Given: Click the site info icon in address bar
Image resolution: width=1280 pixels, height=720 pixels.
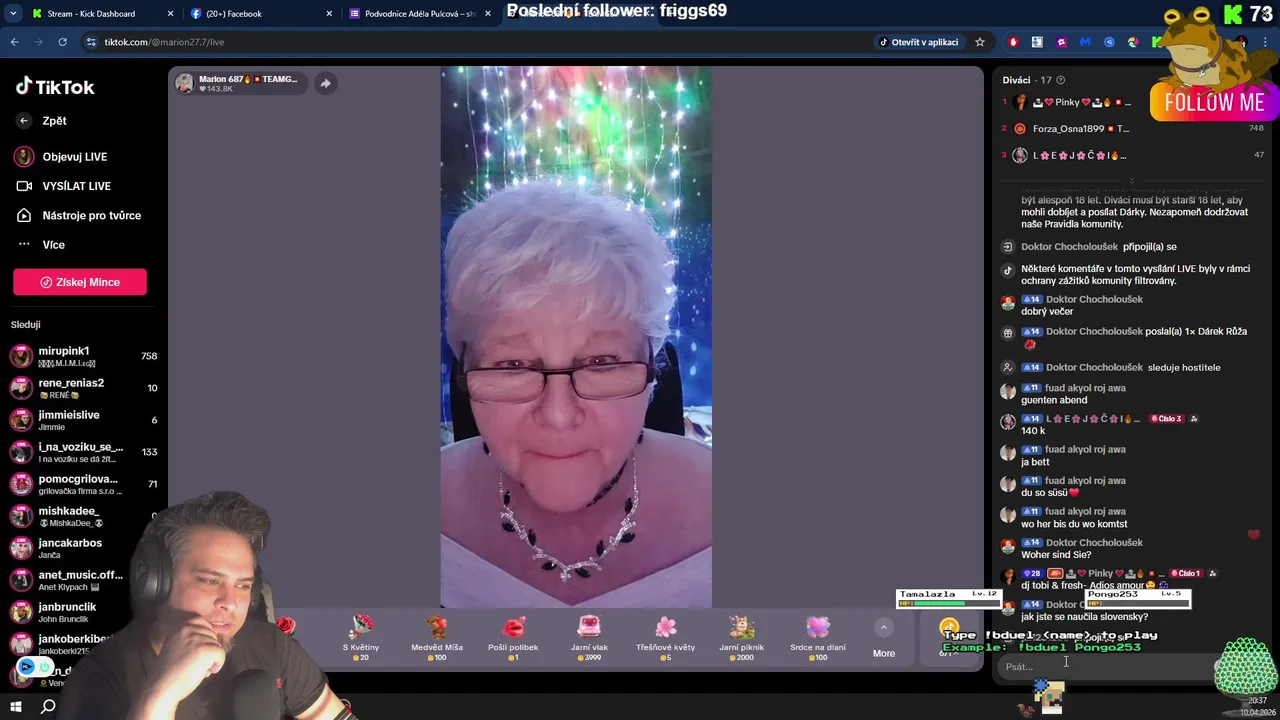Looking at the screenshot, I should [x=91, y=42].
